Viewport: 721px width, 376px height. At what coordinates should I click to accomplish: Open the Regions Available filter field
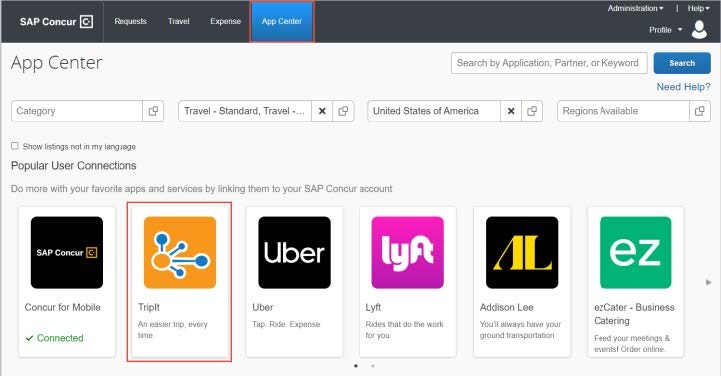(x=624, y=111)
